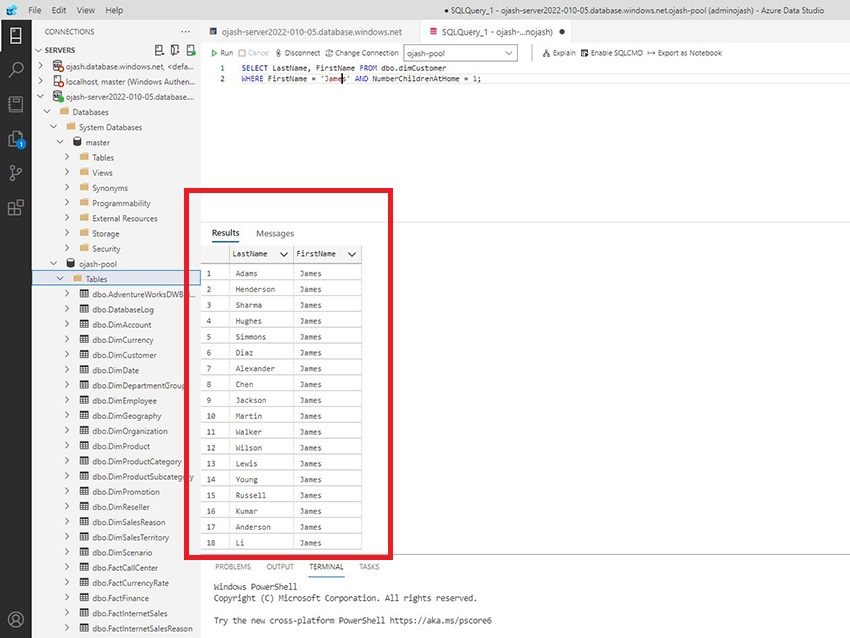Click the New Server Group icon
850x638 pixels.
(x=175, y=50)
